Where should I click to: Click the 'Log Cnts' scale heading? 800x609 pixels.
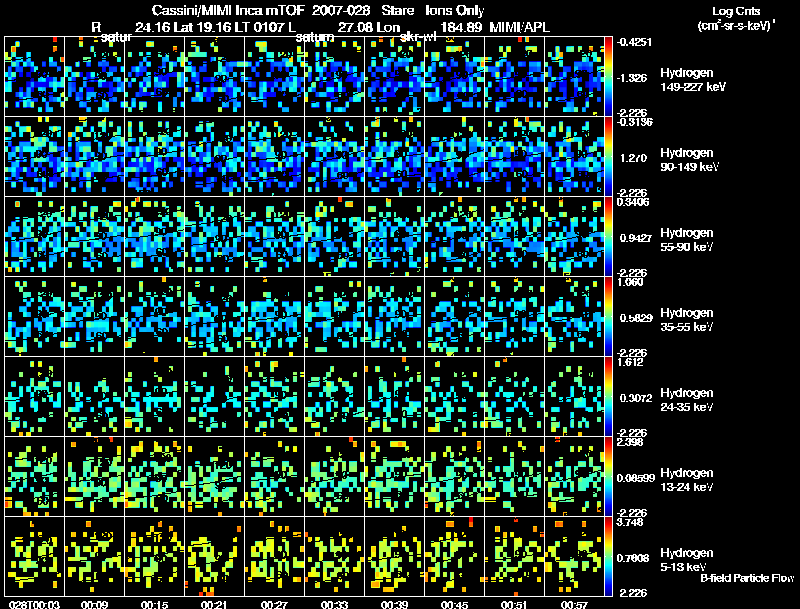736,11
